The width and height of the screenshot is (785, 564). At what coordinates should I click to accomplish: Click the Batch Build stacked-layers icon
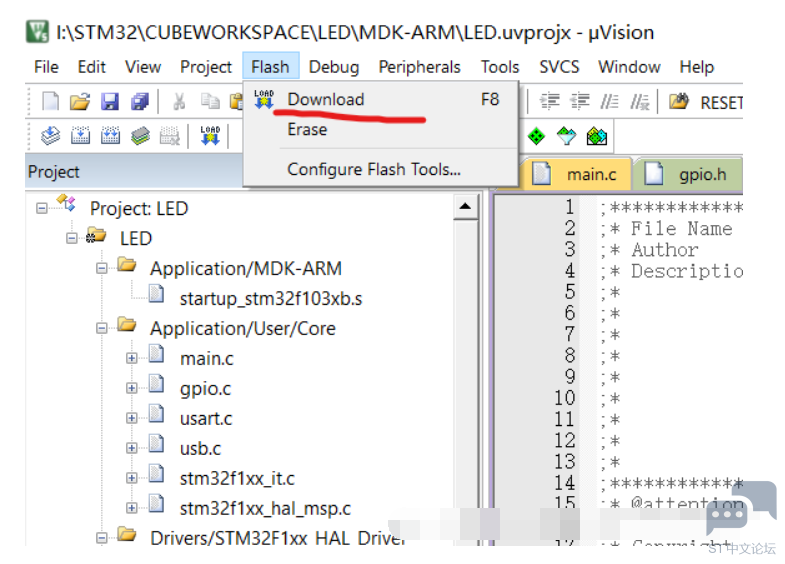click(x=140, y=136)
